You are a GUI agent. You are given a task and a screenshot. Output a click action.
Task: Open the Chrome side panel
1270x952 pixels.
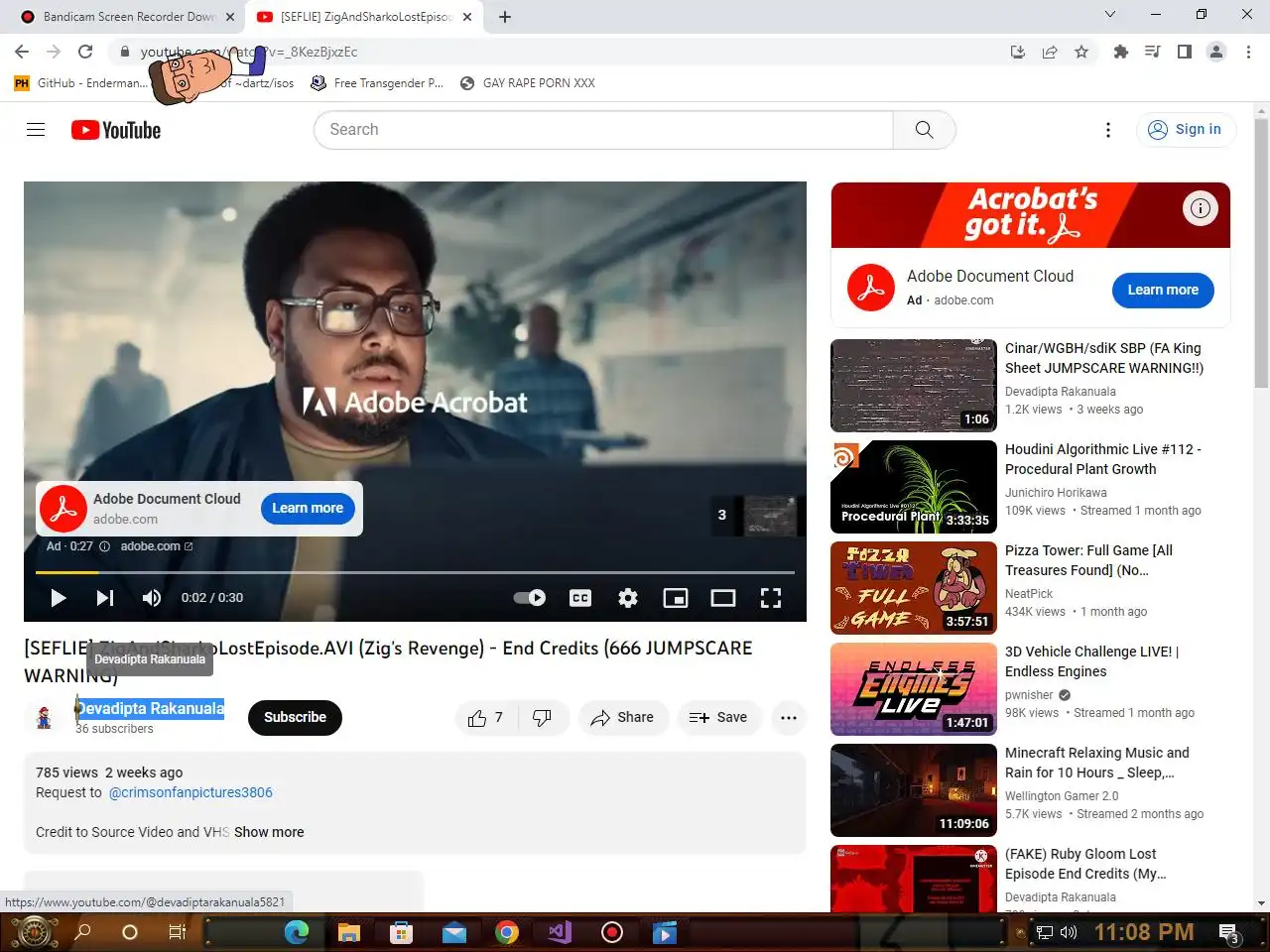tap(1184, 52)
